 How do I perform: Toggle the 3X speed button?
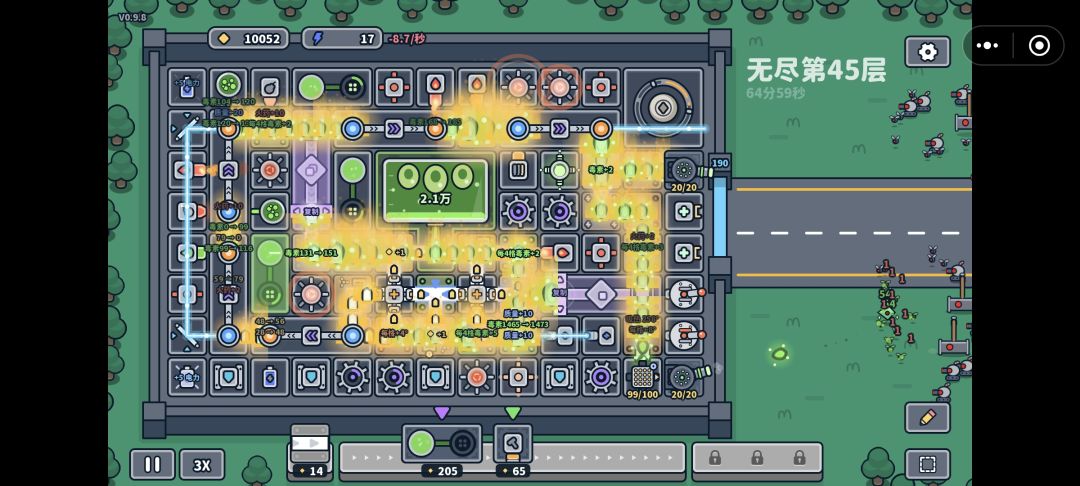tap(202, 465)
